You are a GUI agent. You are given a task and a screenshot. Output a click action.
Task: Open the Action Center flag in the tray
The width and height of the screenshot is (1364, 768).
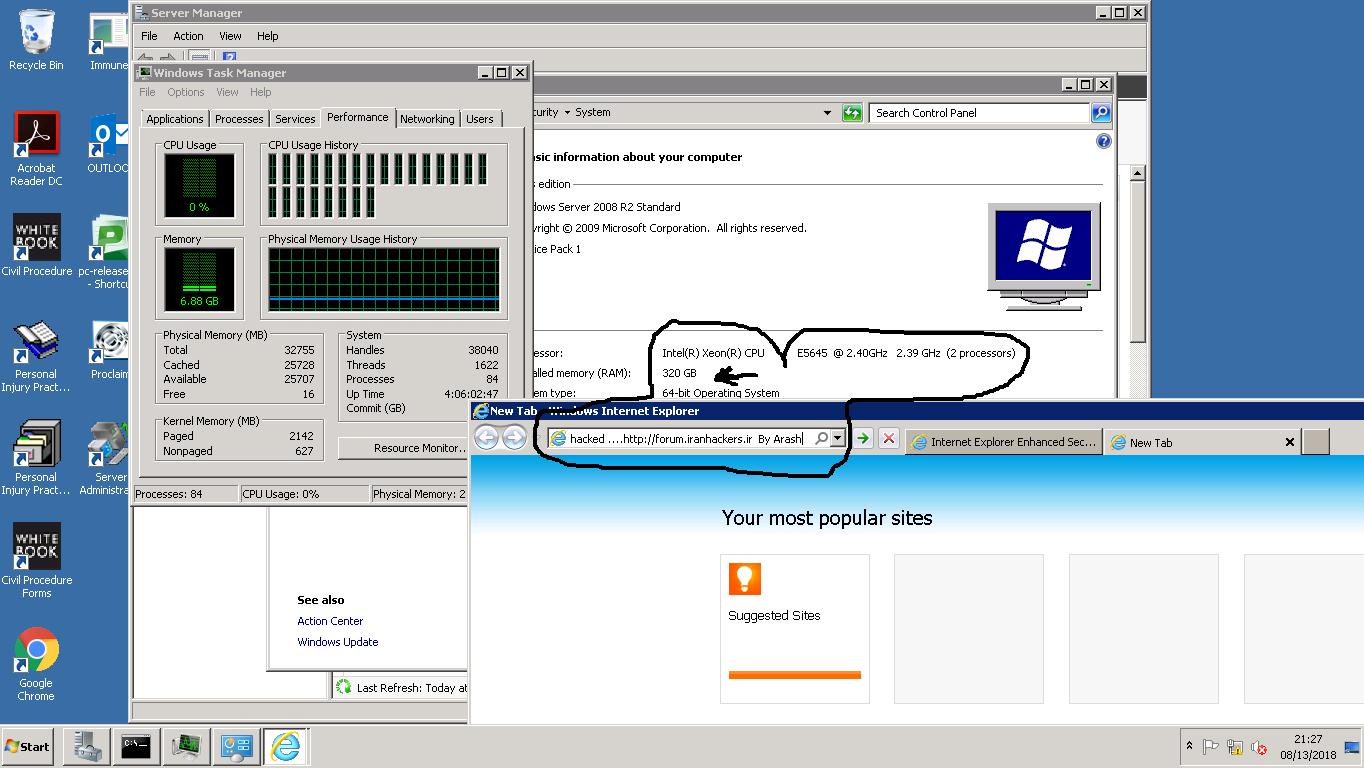click(x=1211, y=747)
